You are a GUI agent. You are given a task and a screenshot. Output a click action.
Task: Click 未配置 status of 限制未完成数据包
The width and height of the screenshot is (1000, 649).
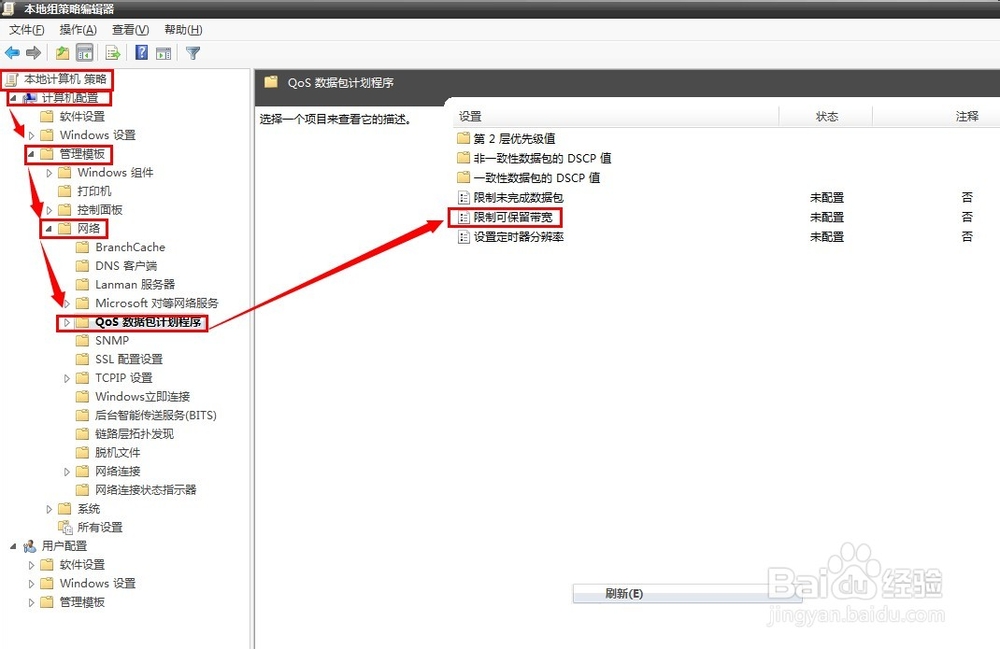pyautogui.click(x=827, y=198)
